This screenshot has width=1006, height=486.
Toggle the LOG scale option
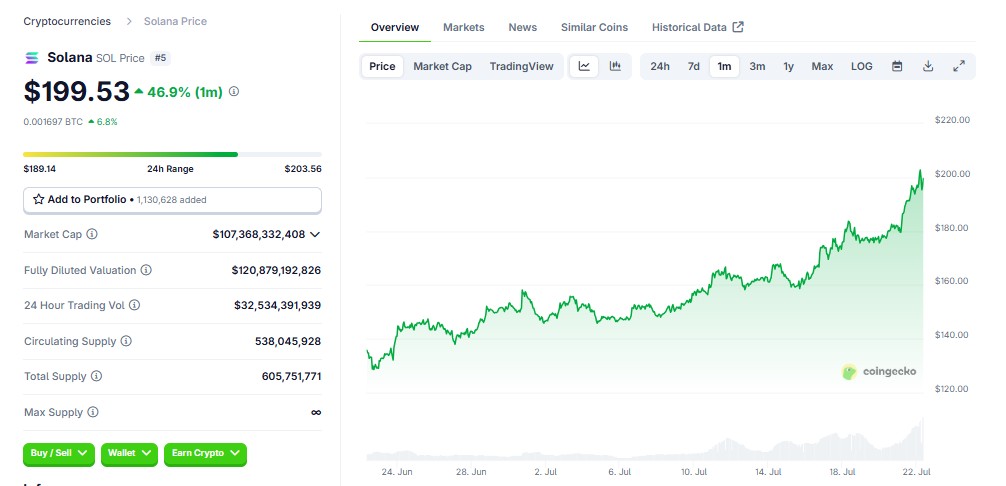862,66
